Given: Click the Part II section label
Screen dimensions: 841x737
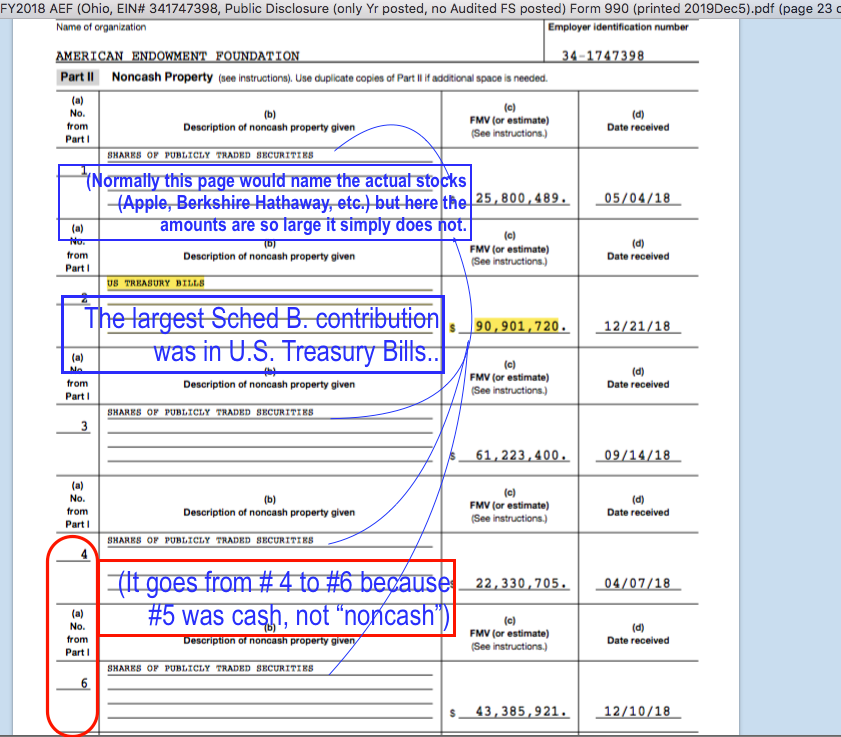Looking at the screenshot, I should pos(77,77).
